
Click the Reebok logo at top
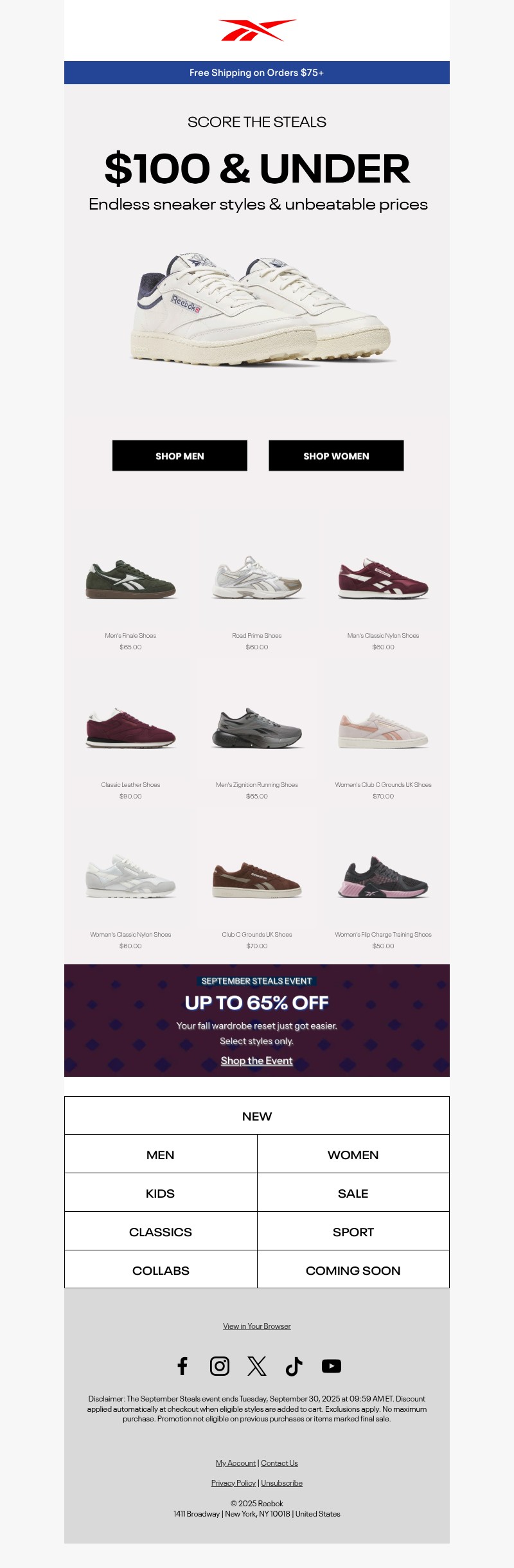click(x=257, y=30)
